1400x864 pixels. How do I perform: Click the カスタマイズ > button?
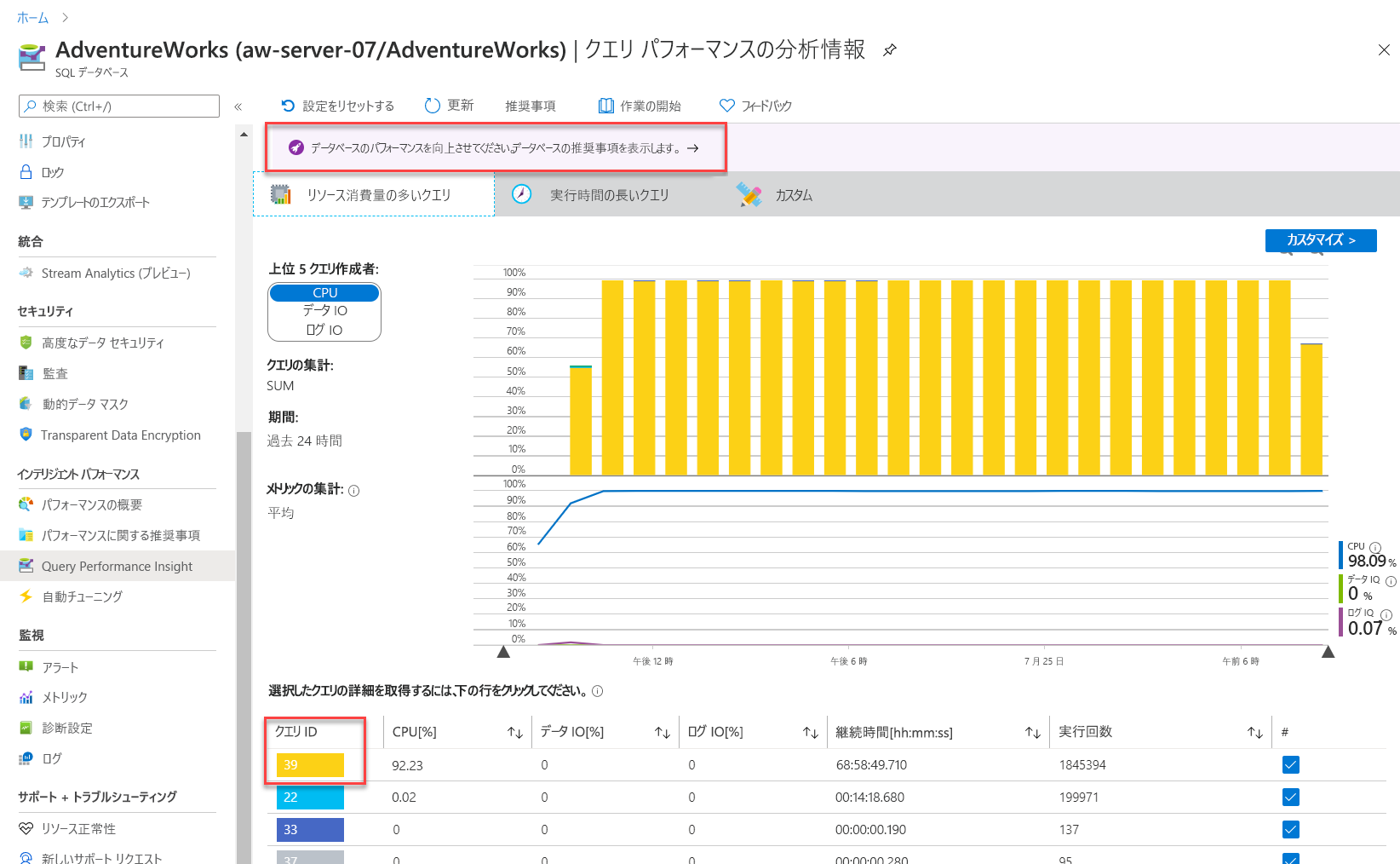(x=1321, y=240)
